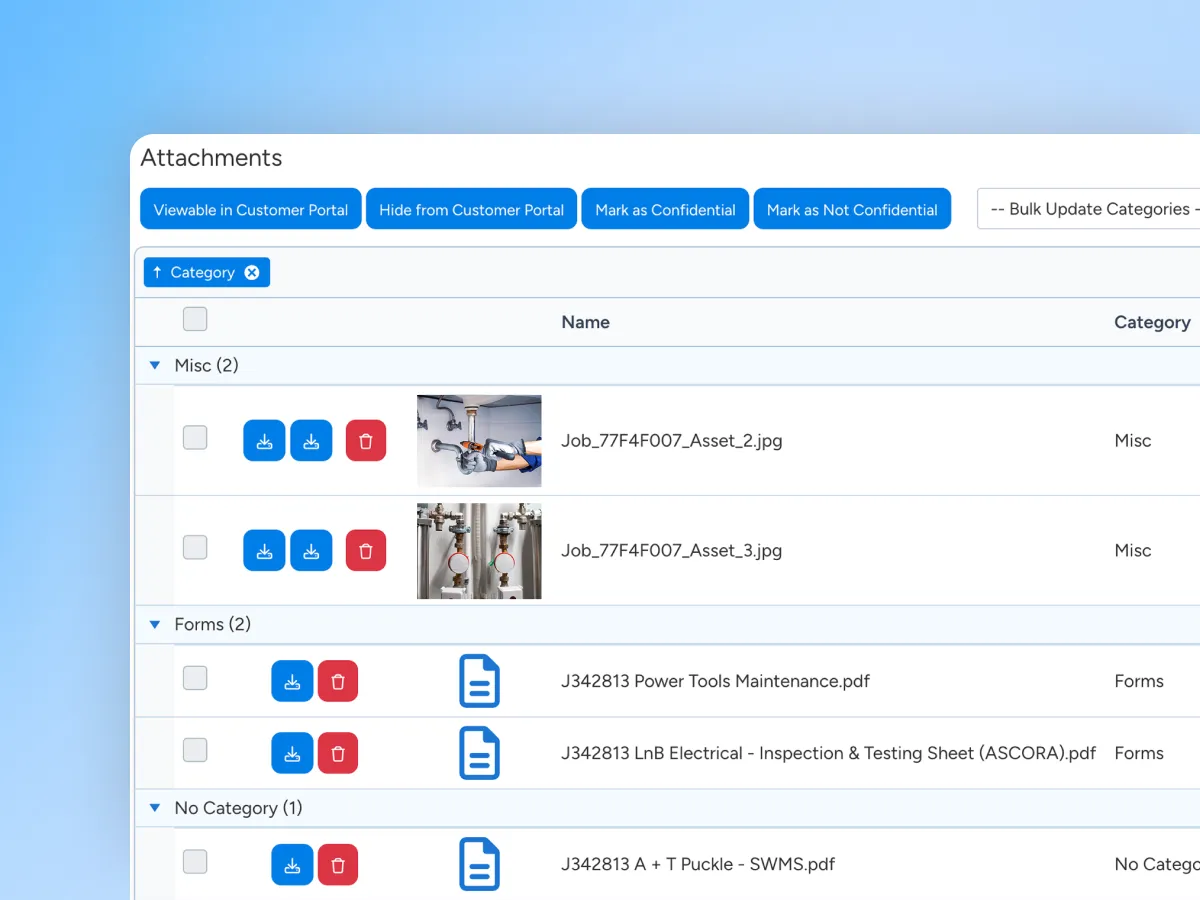Screen dimensions: 1200x900
Task: Open thumbnail of Job_77F4F007_Asset_2.jpg
Action: [x=479, y=441]
